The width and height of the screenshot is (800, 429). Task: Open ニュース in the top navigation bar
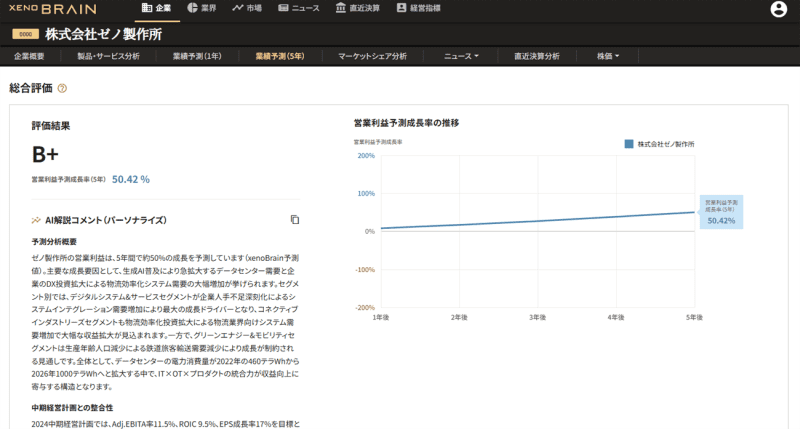[299, 9]
